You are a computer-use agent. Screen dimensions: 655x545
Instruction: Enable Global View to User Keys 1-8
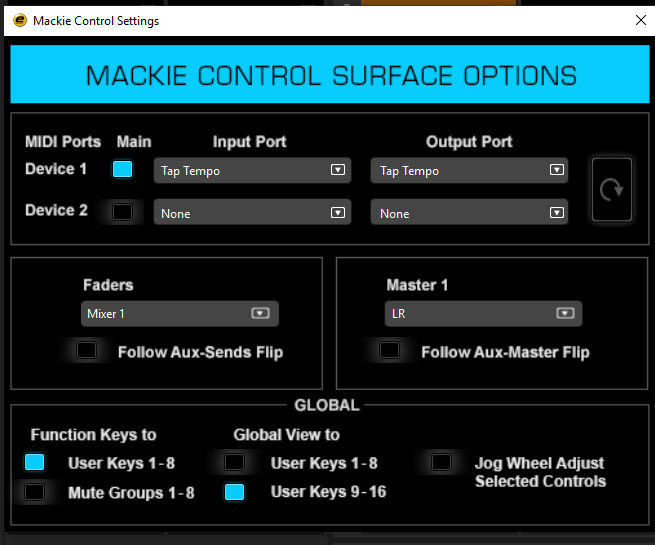234,462
